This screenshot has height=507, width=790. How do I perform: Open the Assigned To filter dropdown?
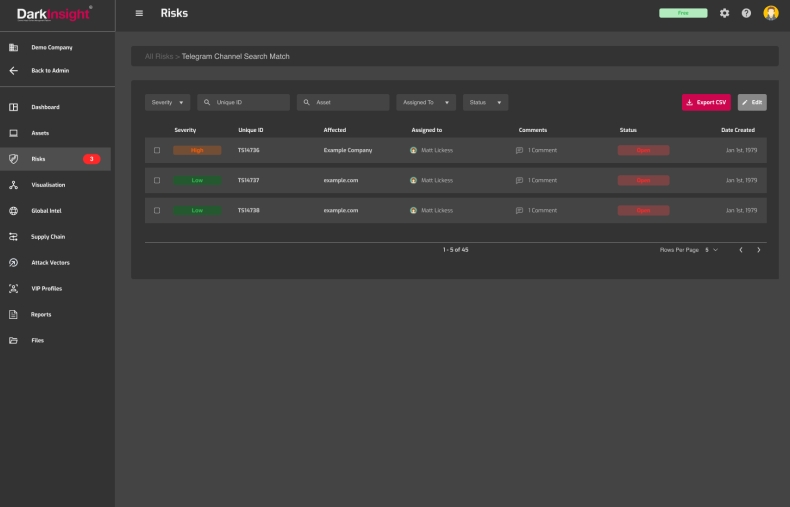425,102
